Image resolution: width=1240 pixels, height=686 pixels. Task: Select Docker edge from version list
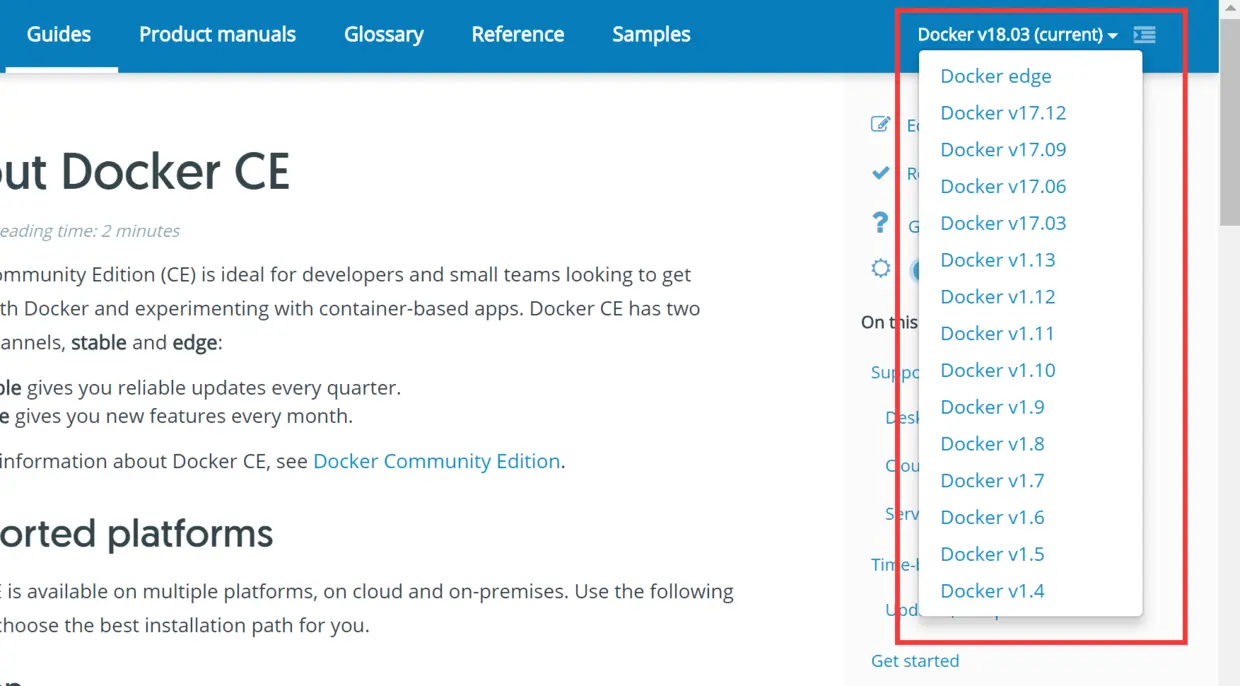[x=996, y=76]
